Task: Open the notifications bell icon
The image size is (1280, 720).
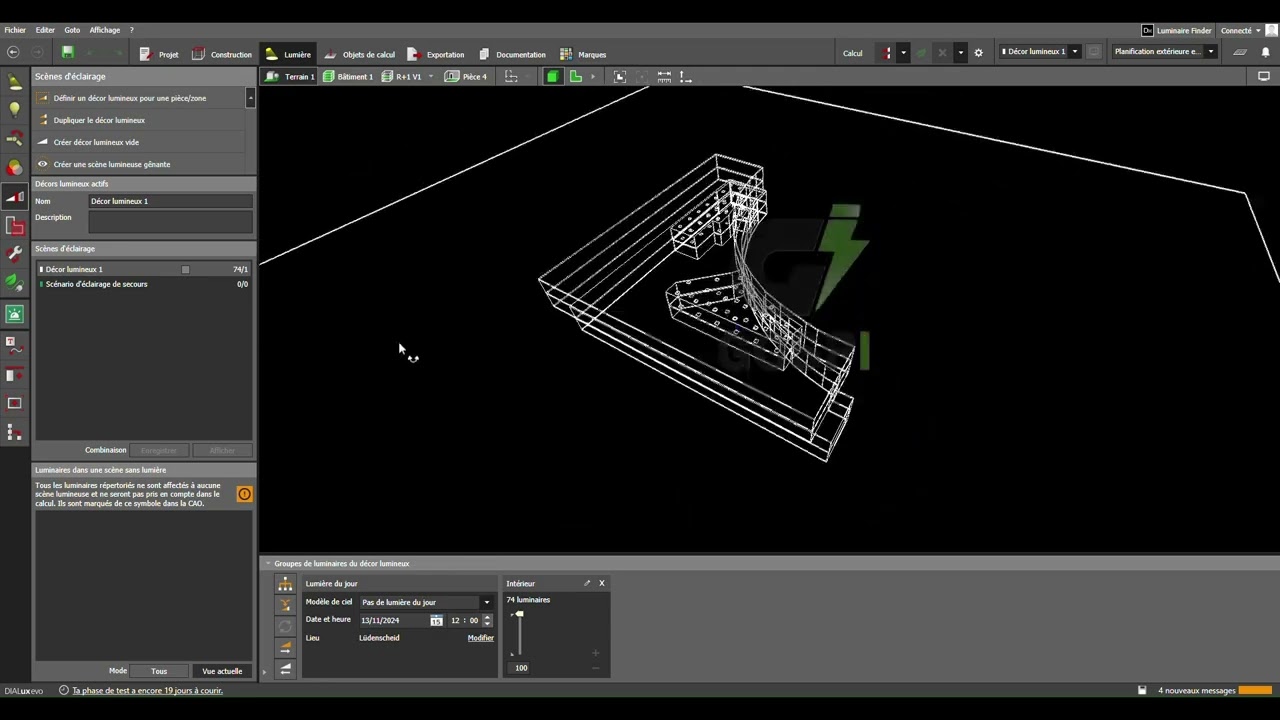Action: 1265,52
